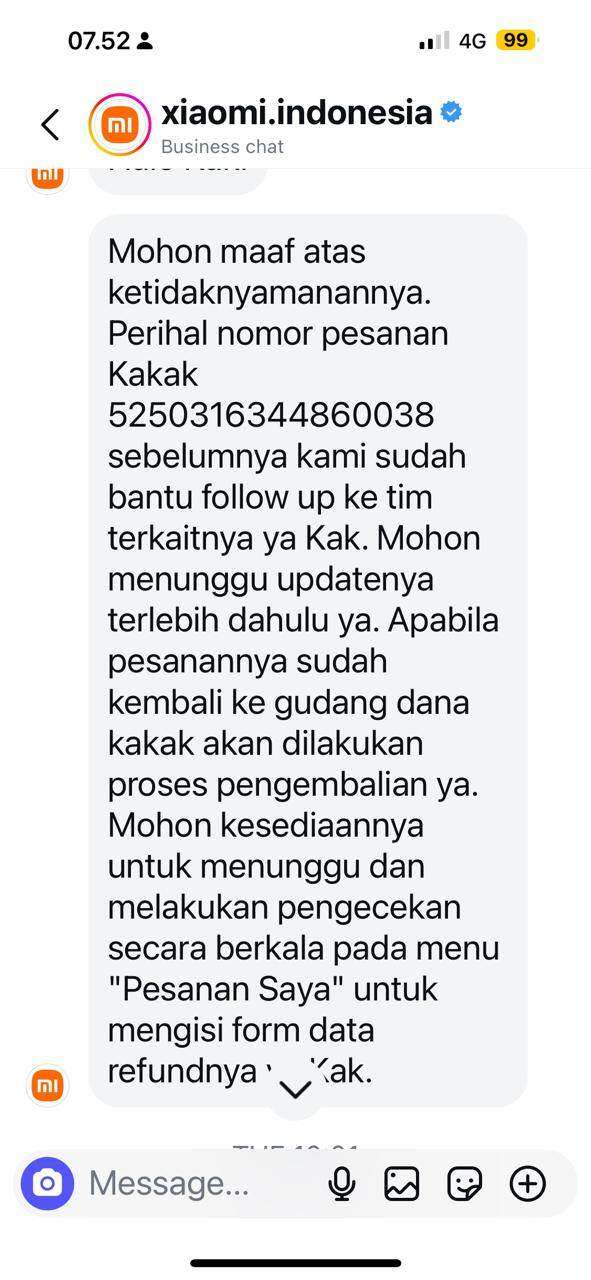Open the photo gallery icon
591x1280 pixels.
[x=401, y=1184]
